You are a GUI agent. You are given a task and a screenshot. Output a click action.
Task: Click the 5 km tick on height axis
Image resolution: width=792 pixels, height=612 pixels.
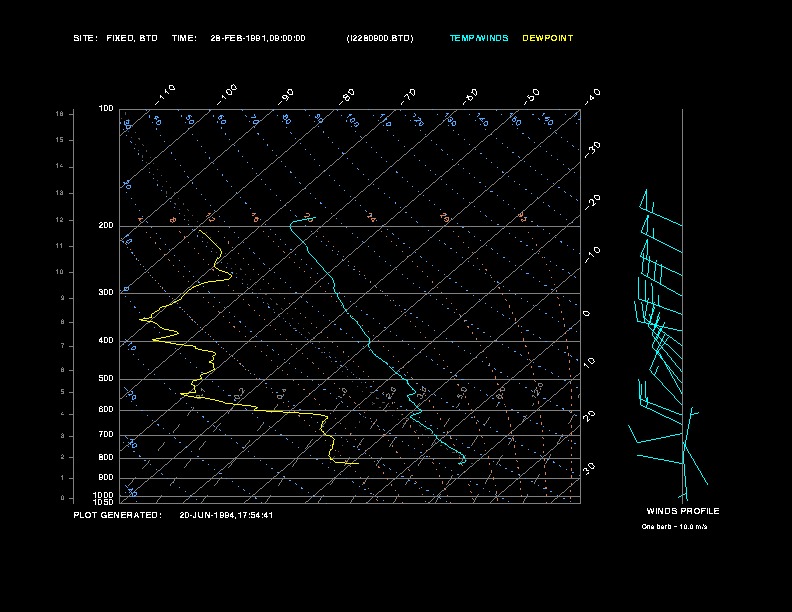coord(63,392)
